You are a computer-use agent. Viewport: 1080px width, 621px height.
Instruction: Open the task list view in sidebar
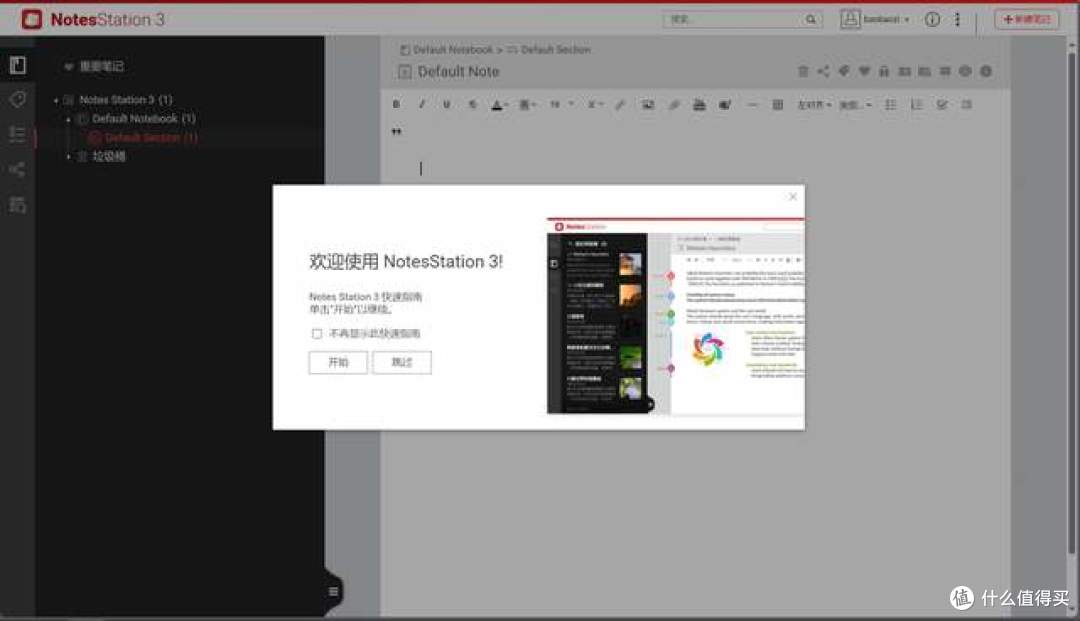pos(18,134)
